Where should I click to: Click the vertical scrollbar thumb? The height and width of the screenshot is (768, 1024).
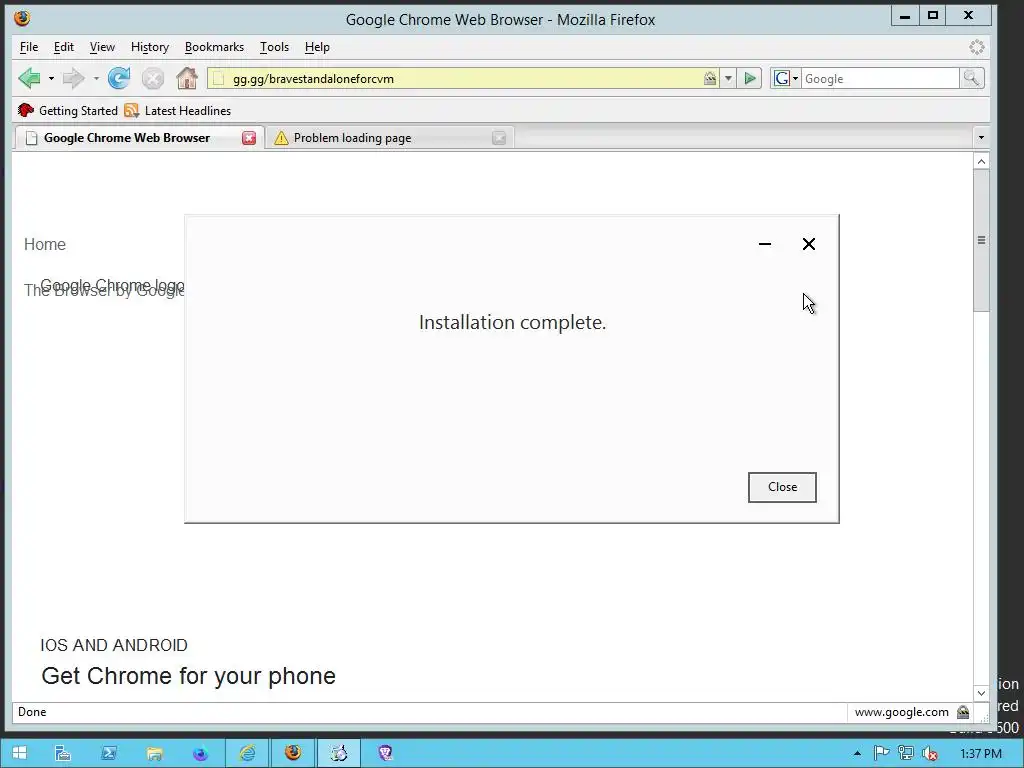[982, 240]
